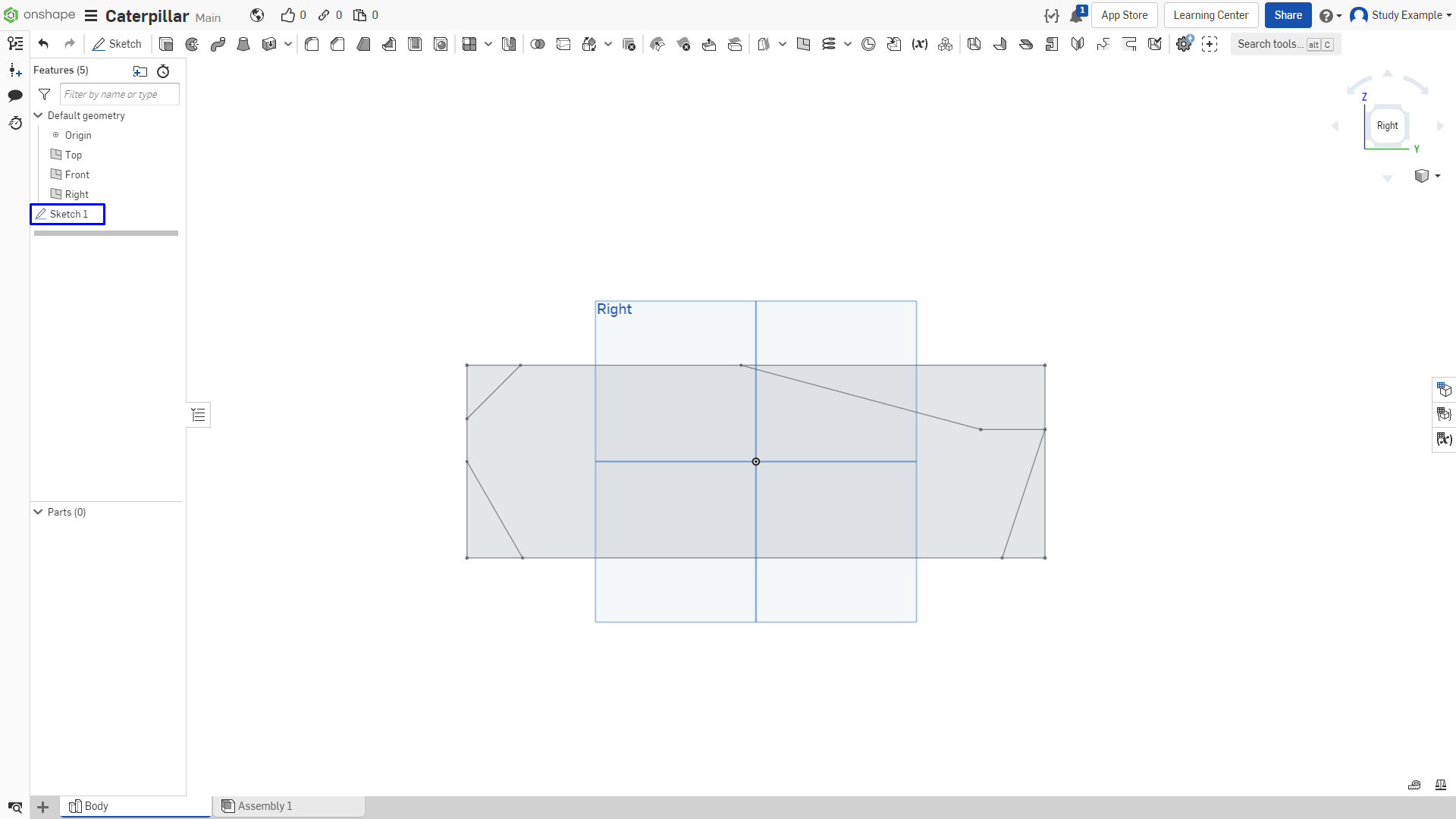Click the like (thumbs up) counter
This screenshot has height=819, width=1456.
[293, 15]
